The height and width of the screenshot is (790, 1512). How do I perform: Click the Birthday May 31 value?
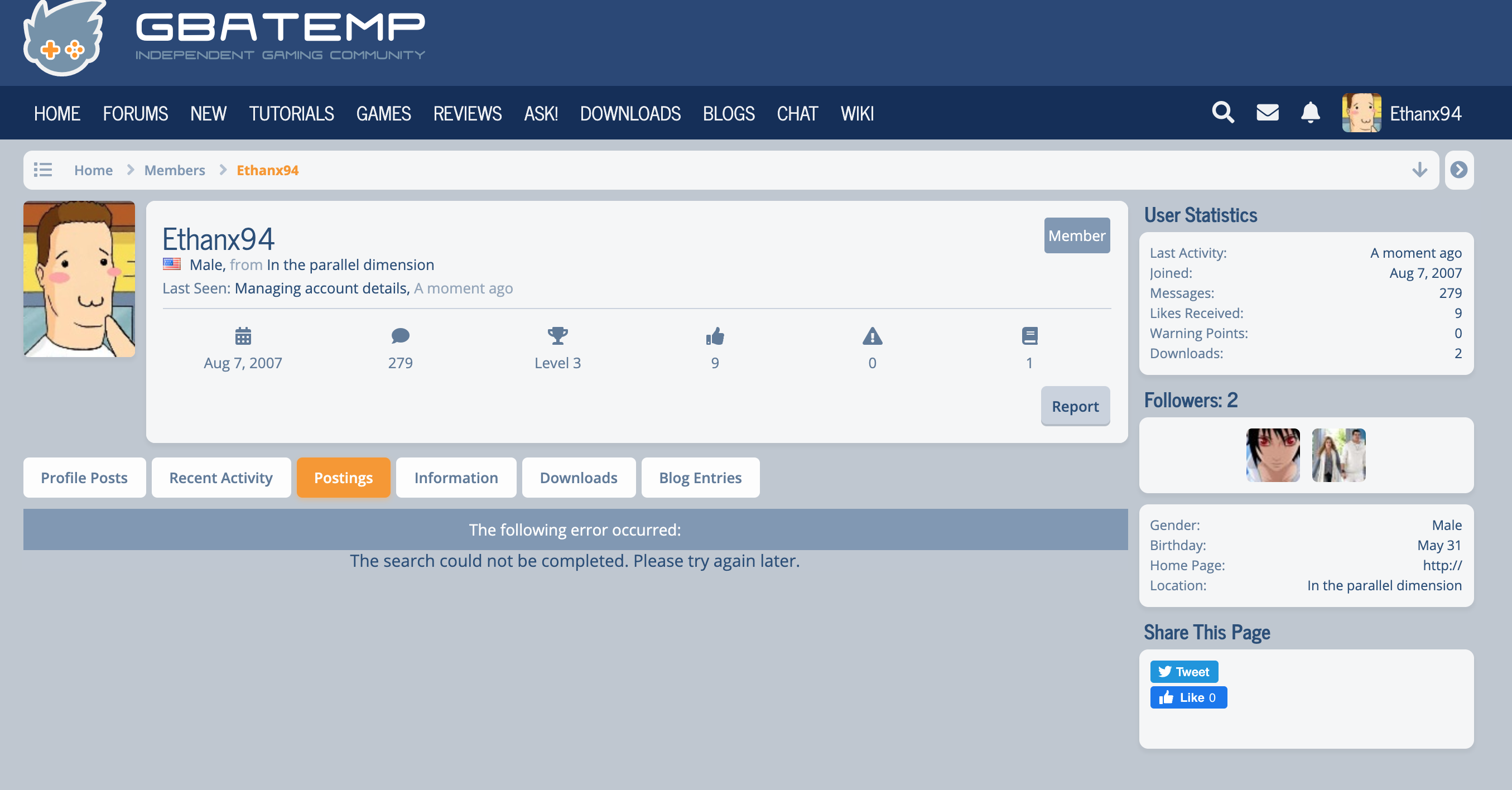coord(1439,545)
